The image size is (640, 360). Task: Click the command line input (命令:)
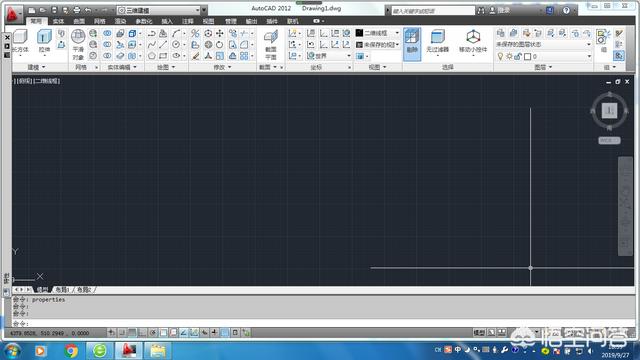(x=322, y=323)
